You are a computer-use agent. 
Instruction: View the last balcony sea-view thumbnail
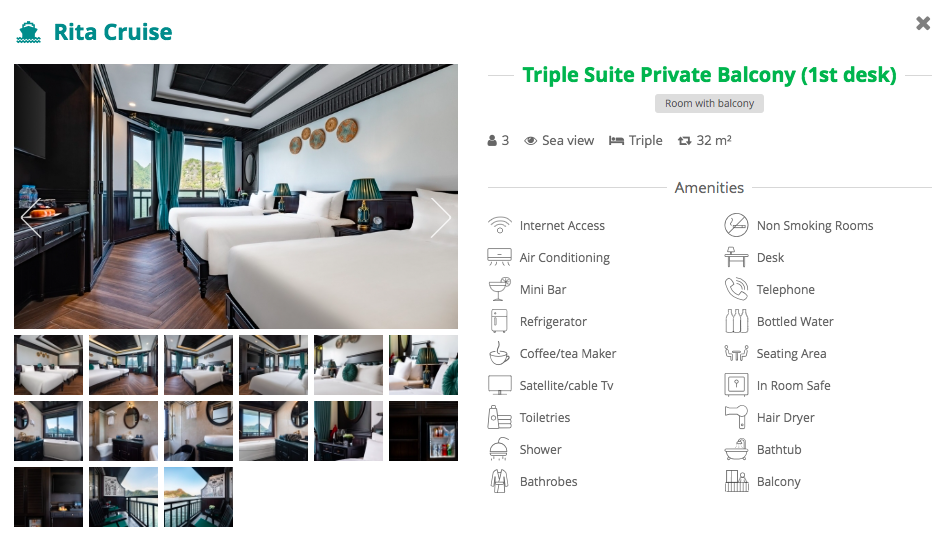pos(198,497)
